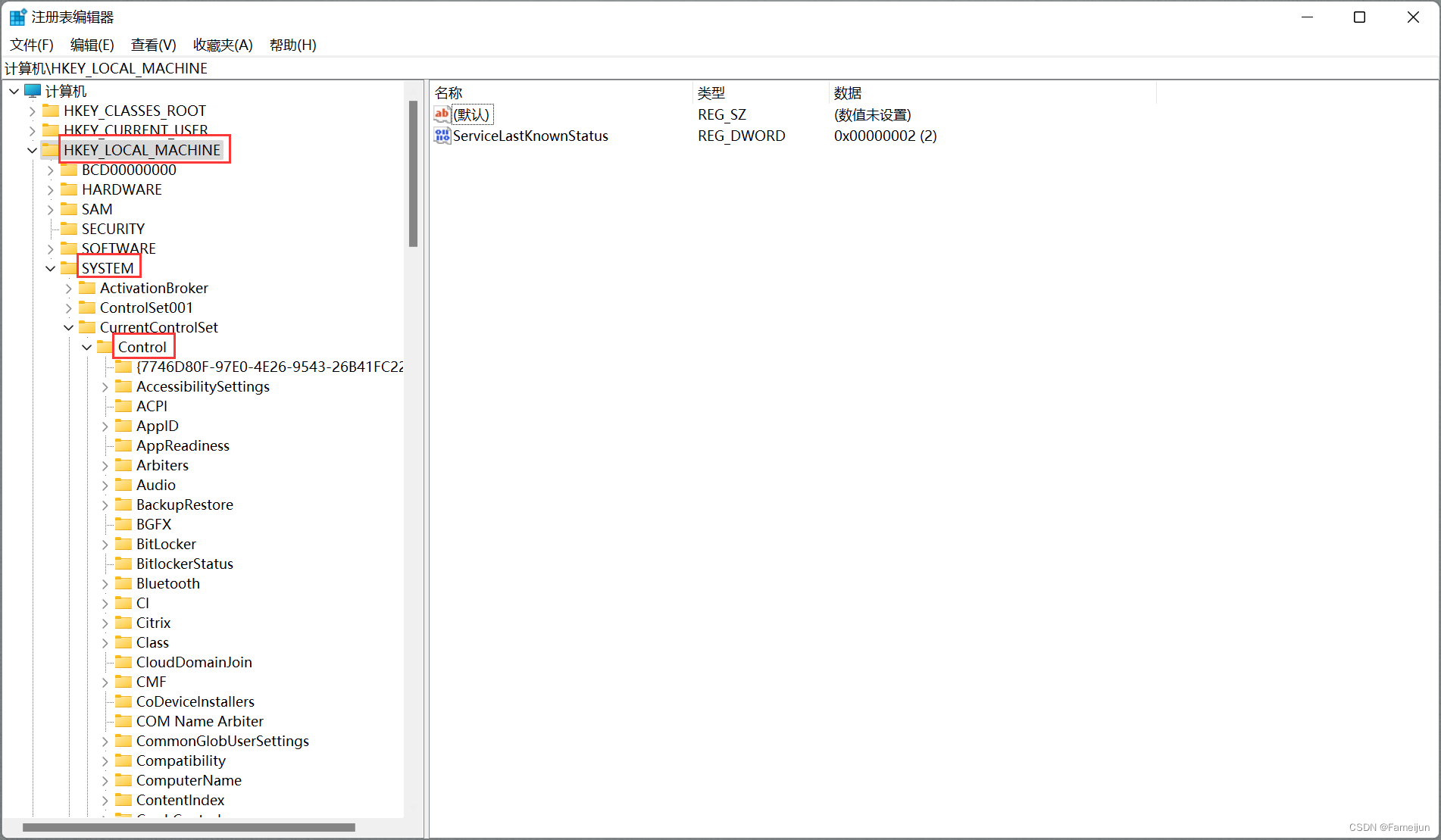Click the SECURITY folder icon
The height and width of the screenshot is (840, 1441).
pyautogui.click(x=68, y=228)
